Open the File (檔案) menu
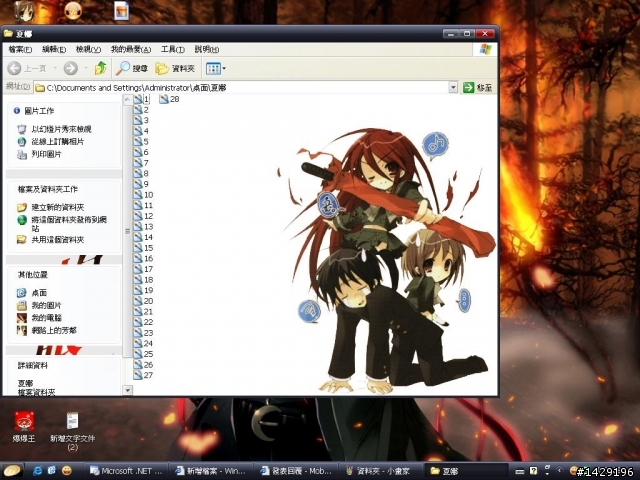This screenshot has height=480, width=640. coord(20,49)
